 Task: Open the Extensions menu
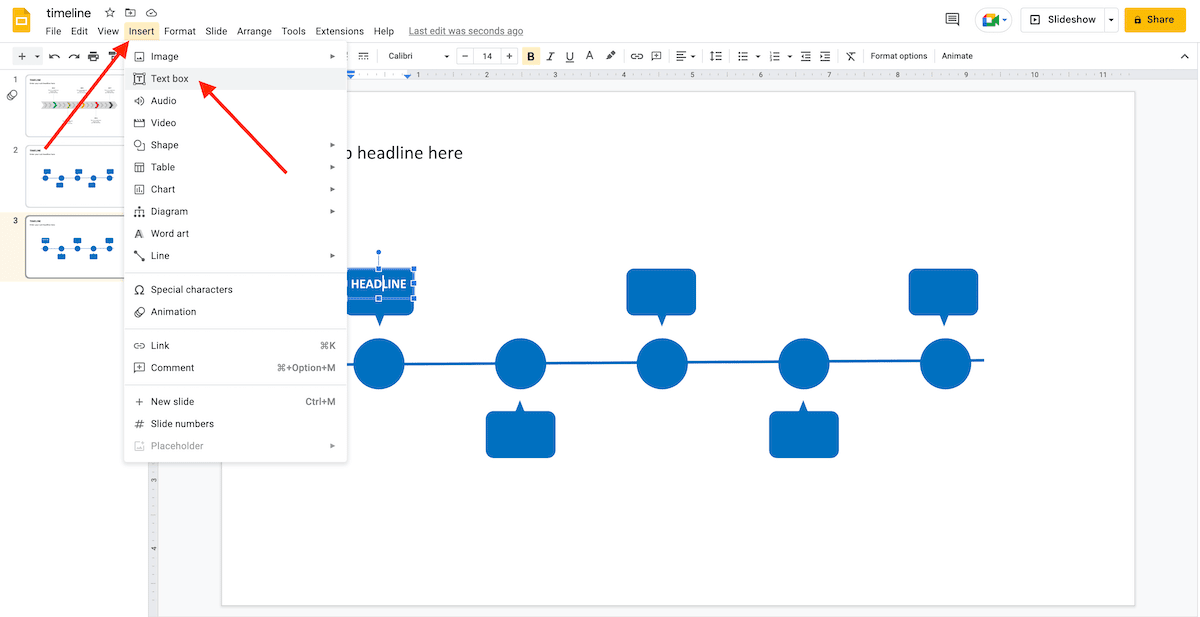click(x=340, y=31)
